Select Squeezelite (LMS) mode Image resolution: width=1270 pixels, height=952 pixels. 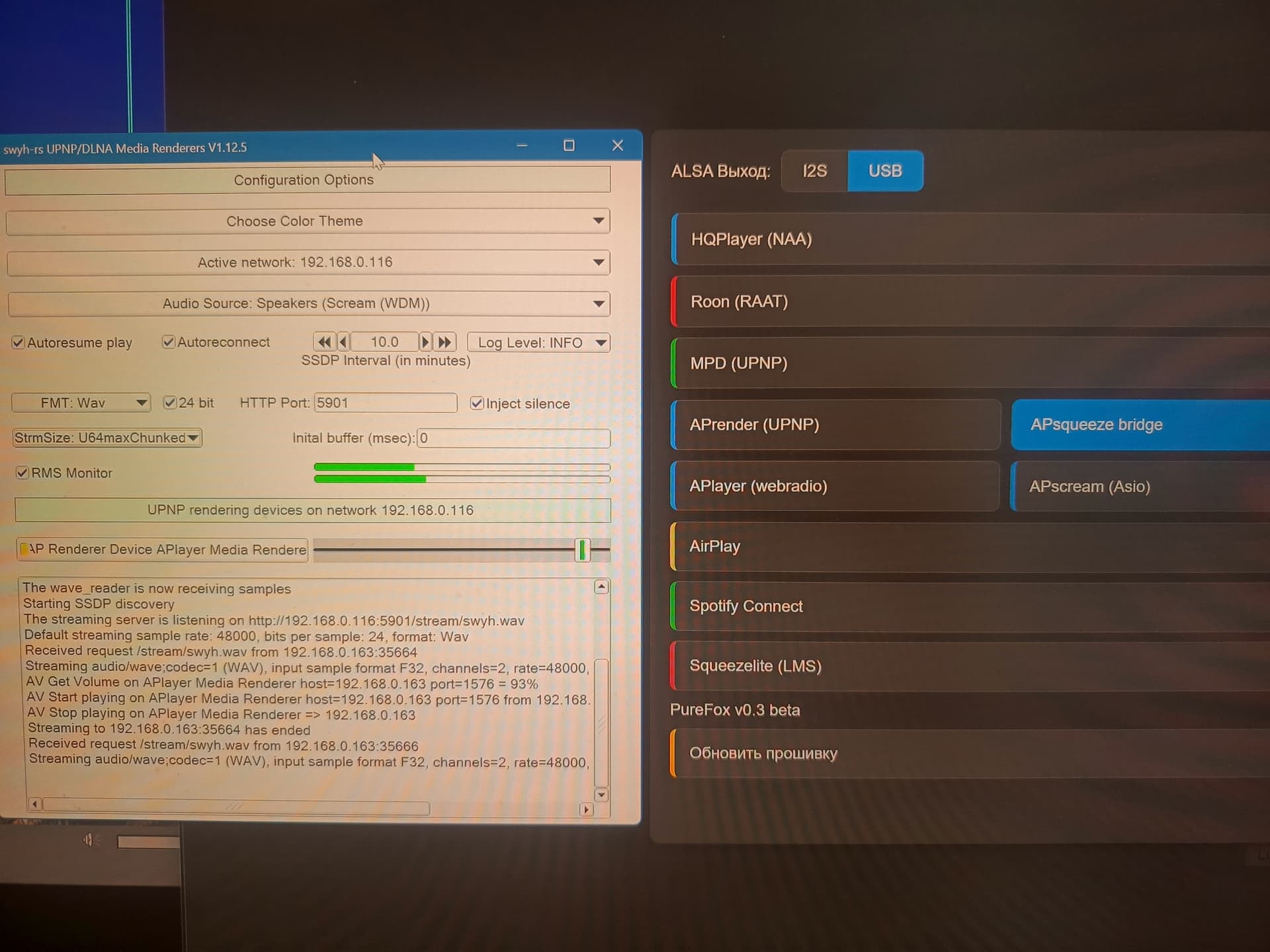point(970,666)
